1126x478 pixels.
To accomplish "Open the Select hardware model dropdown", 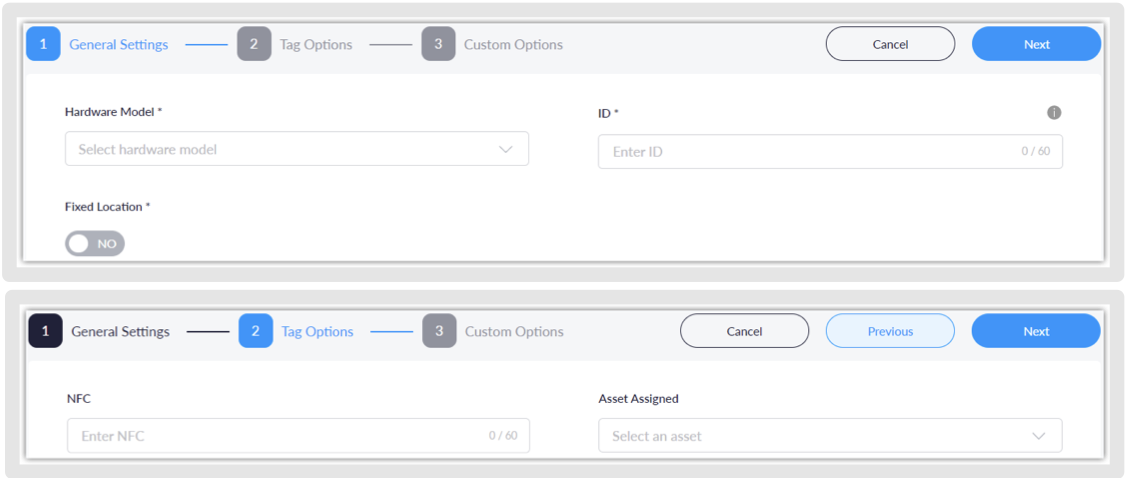I will coord(280,150).
